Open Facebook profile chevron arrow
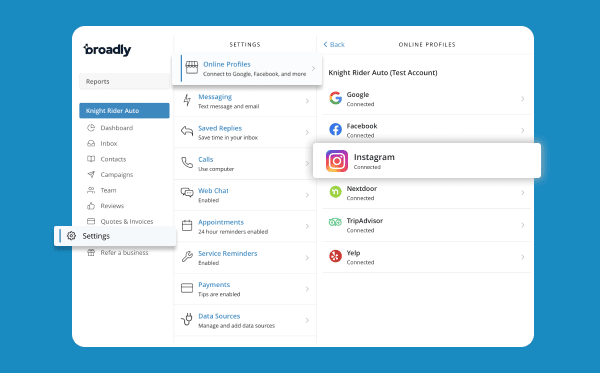This screenshot has height=373, width=600. point(523,130)
